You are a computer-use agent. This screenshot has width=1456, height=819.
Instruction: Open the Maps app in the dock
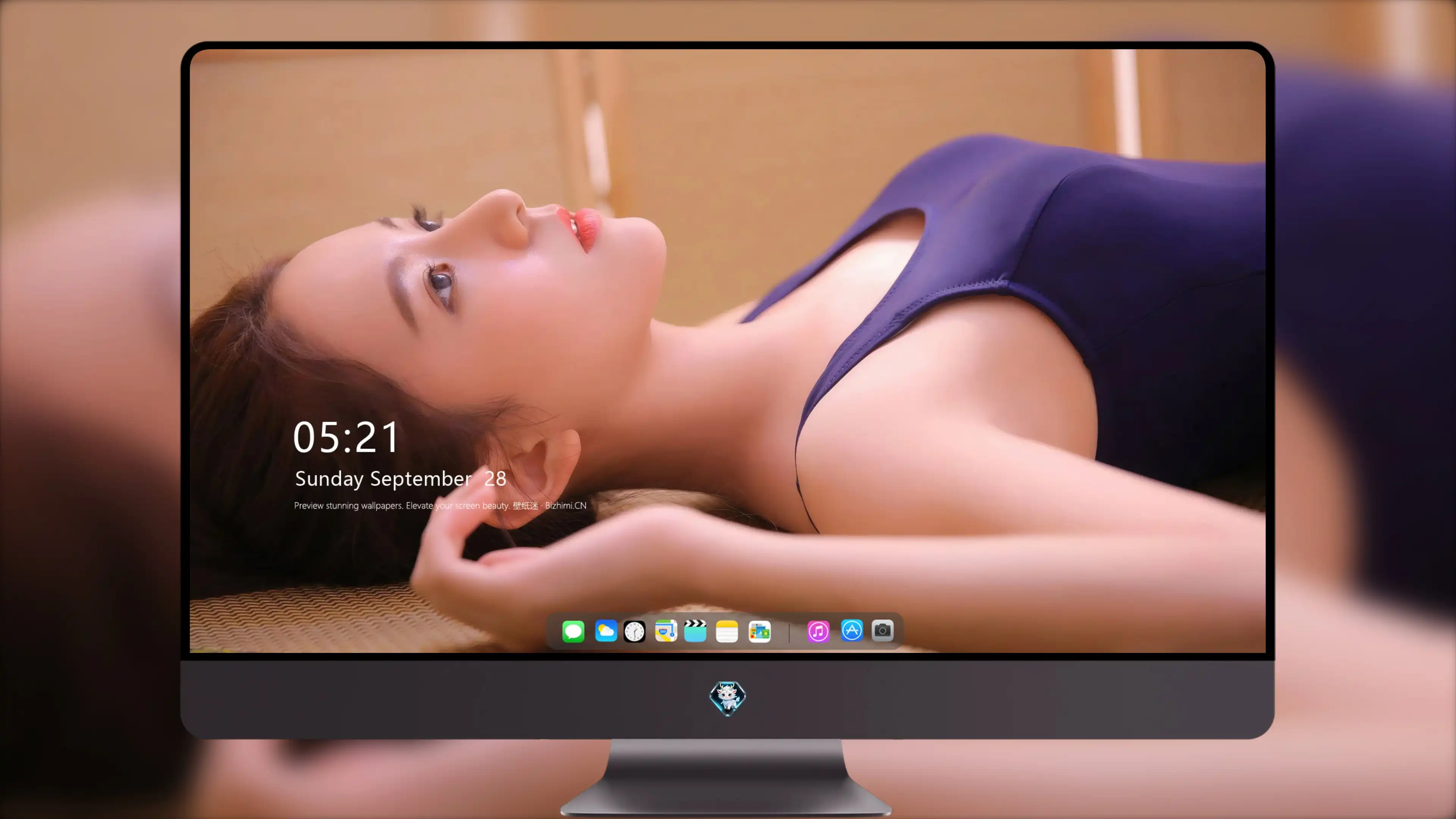point(666,631)
